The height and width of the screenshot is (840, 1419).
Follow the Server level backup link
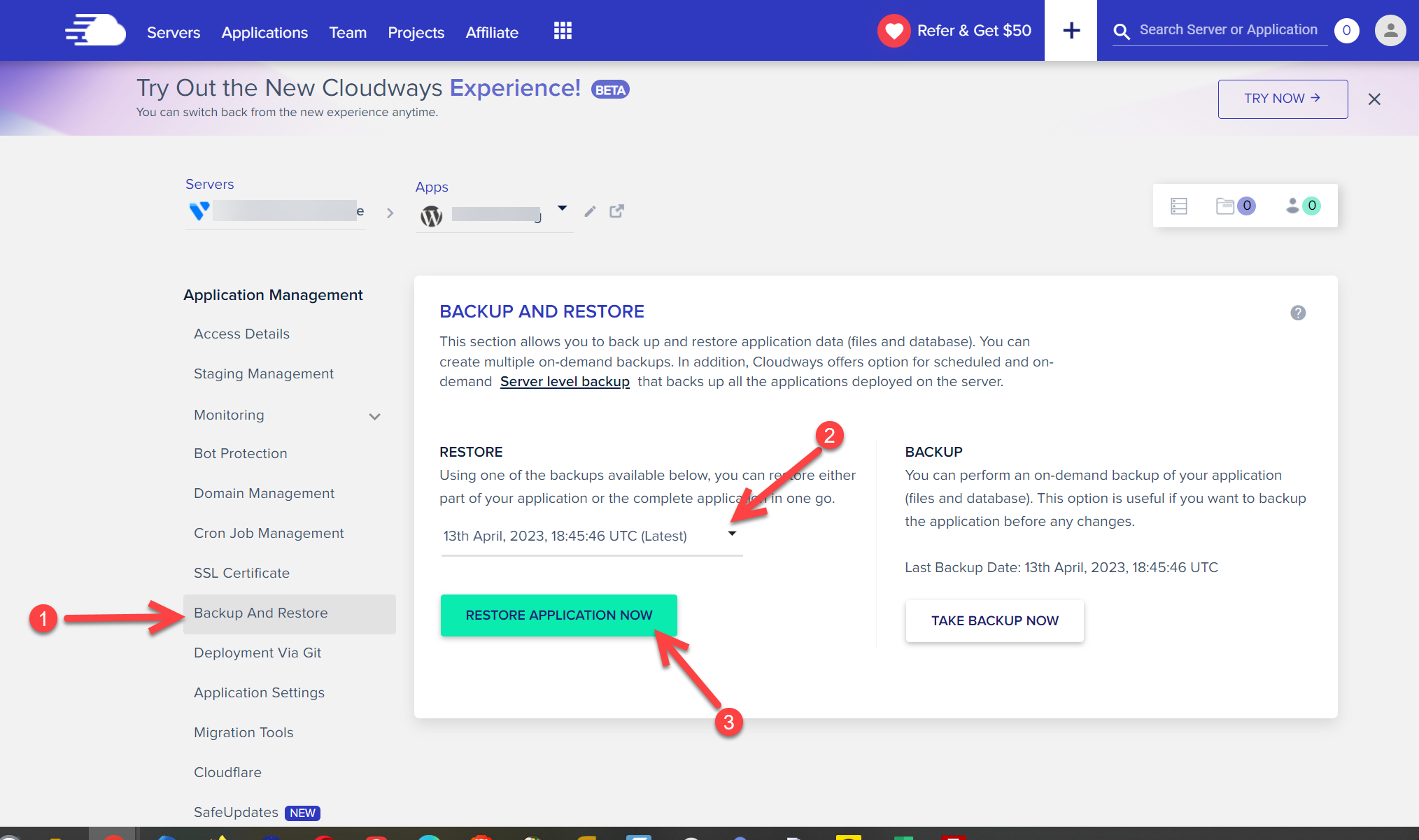(565, 381)
